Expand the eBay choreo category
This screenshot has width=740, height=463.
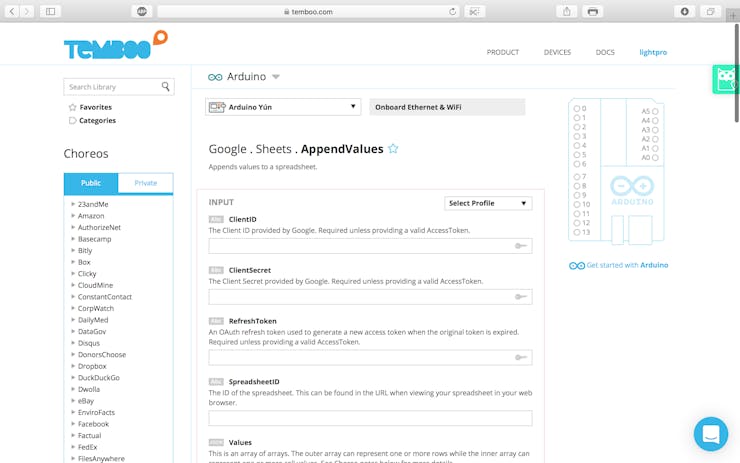73,401
